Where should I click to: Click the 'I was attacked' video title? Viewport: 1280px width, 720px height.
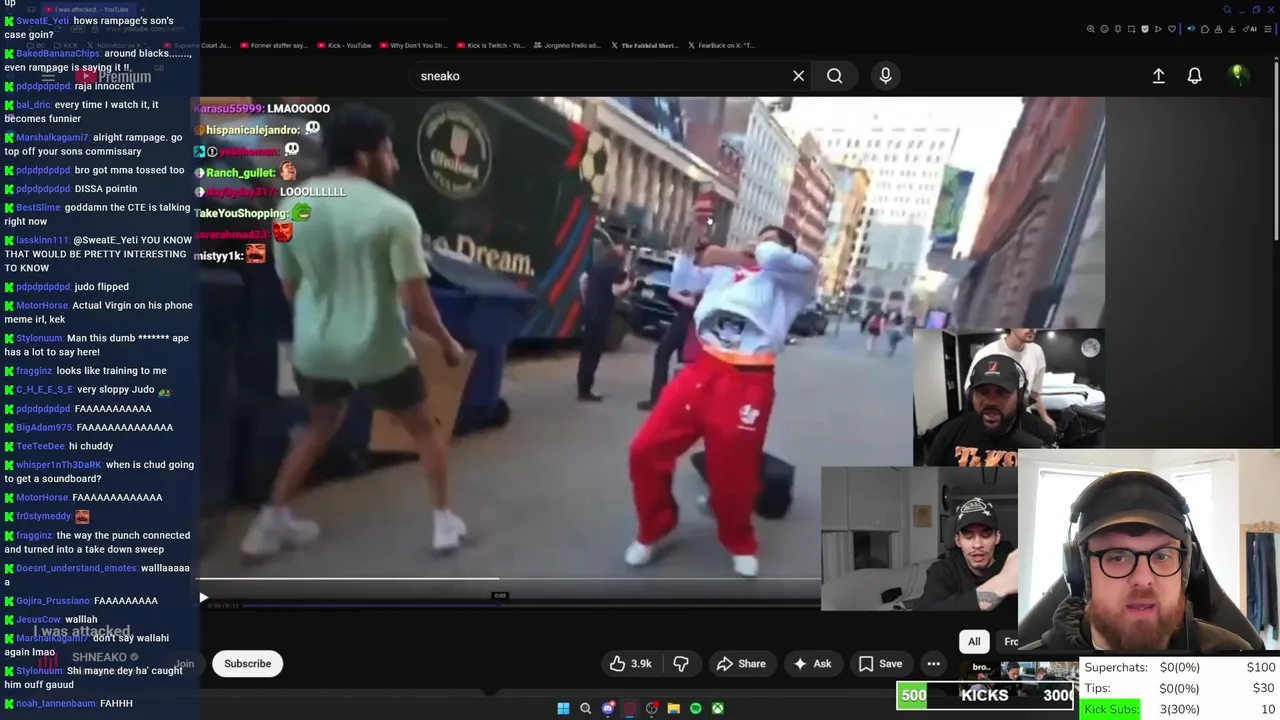82,631
